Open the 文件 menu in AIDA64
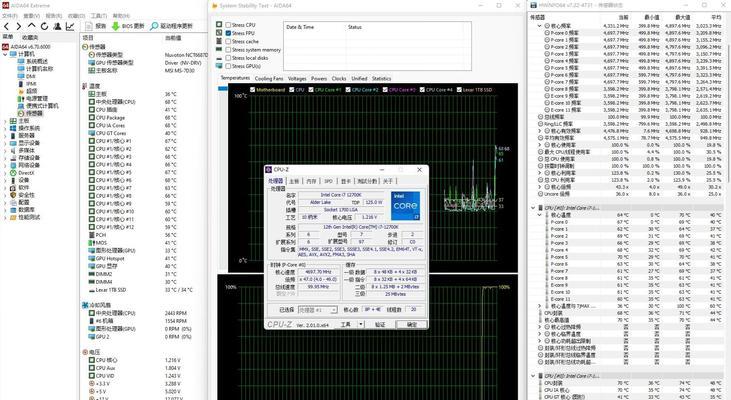This screenshot has height=400, width=731. (9, 16)
